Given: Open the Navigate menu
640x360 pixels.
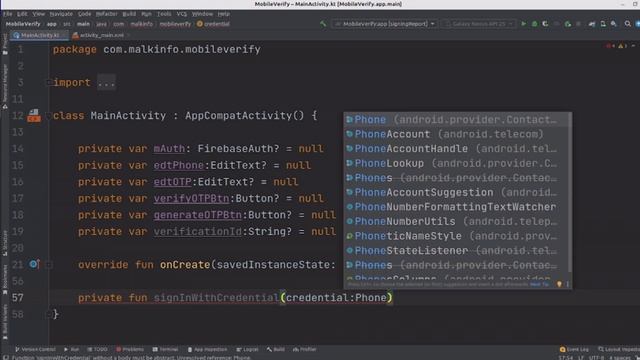Looking at the screenshot, I should [61, 14].
